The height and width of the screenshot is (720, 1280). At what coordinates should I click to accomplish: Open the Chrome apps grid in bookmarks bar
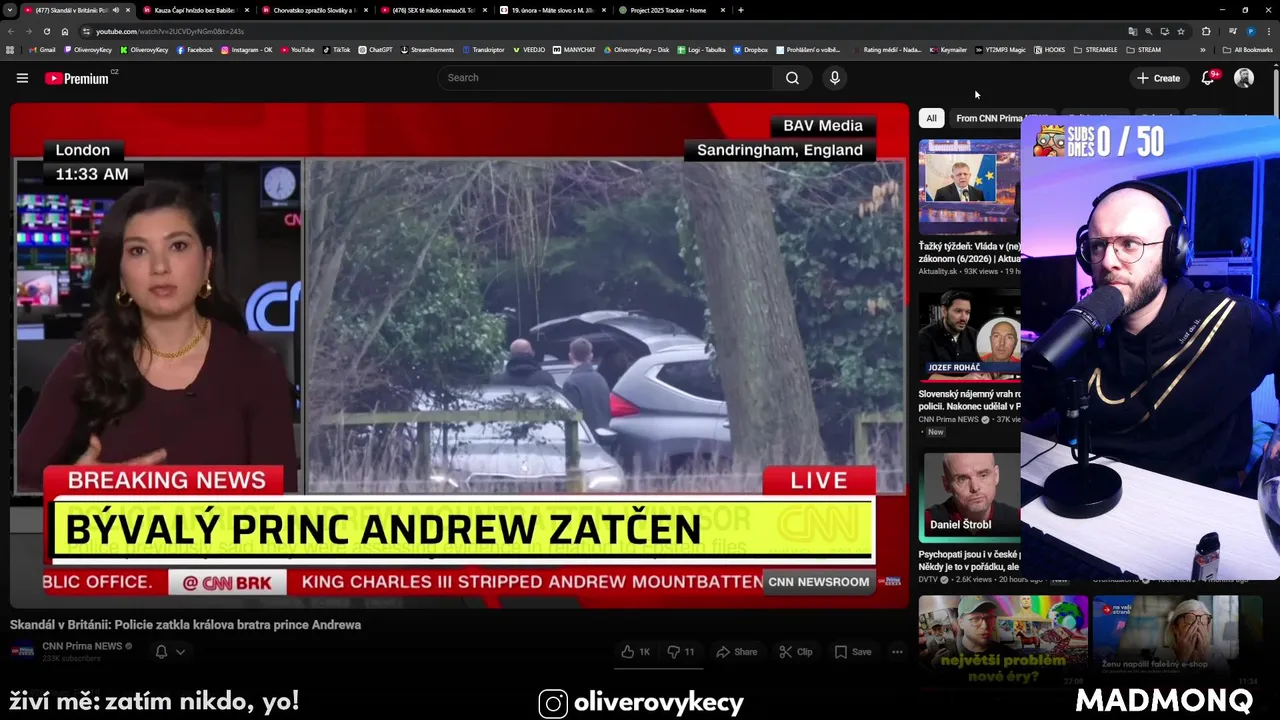tap(10, 50)
